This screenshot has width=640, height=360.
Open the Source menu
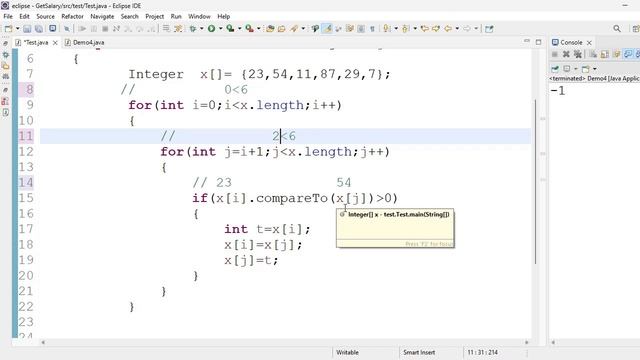click(45, 16)
